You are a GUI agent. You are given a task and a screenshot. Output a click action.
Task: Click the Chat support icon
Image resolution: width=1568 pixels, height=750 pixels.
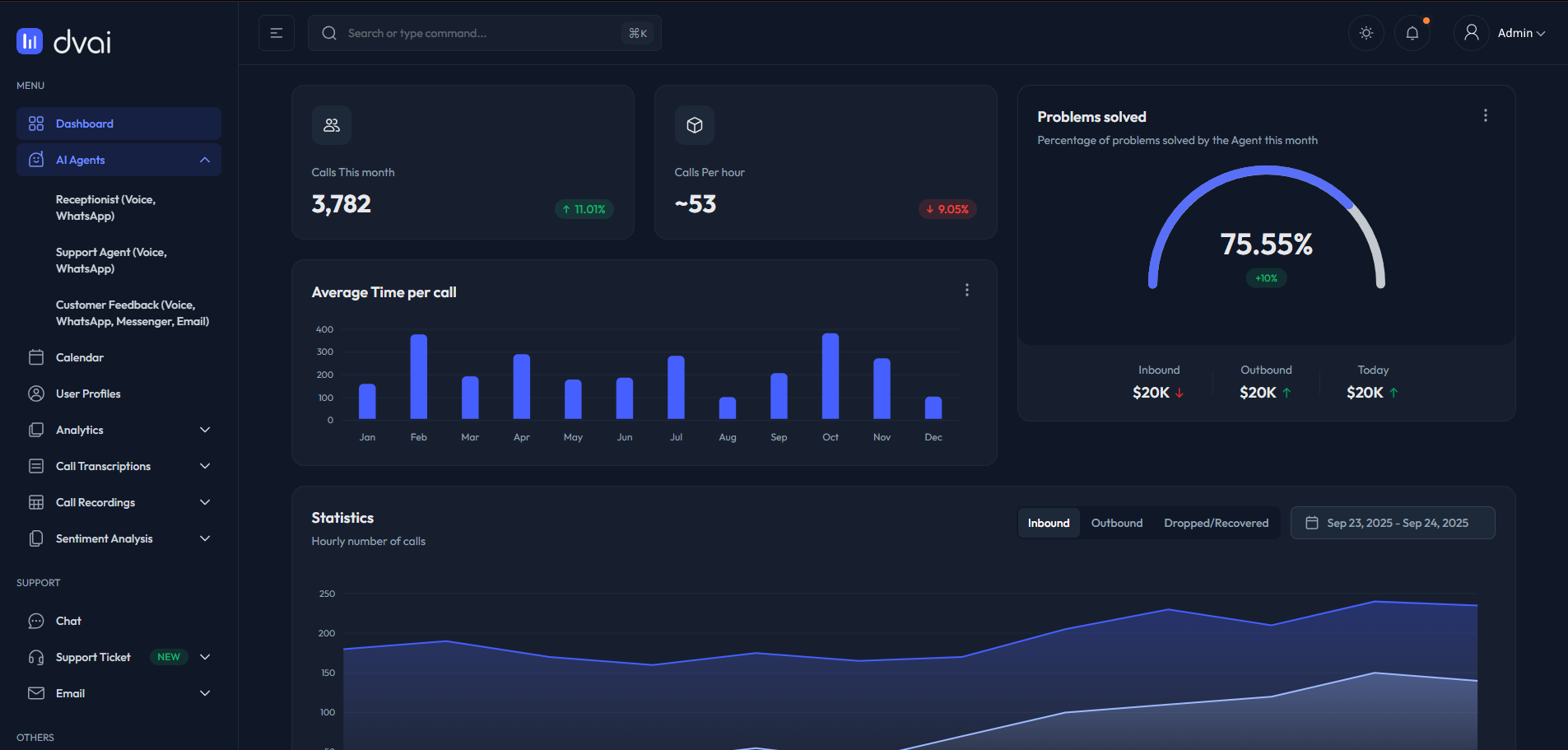tap(36, 620)
